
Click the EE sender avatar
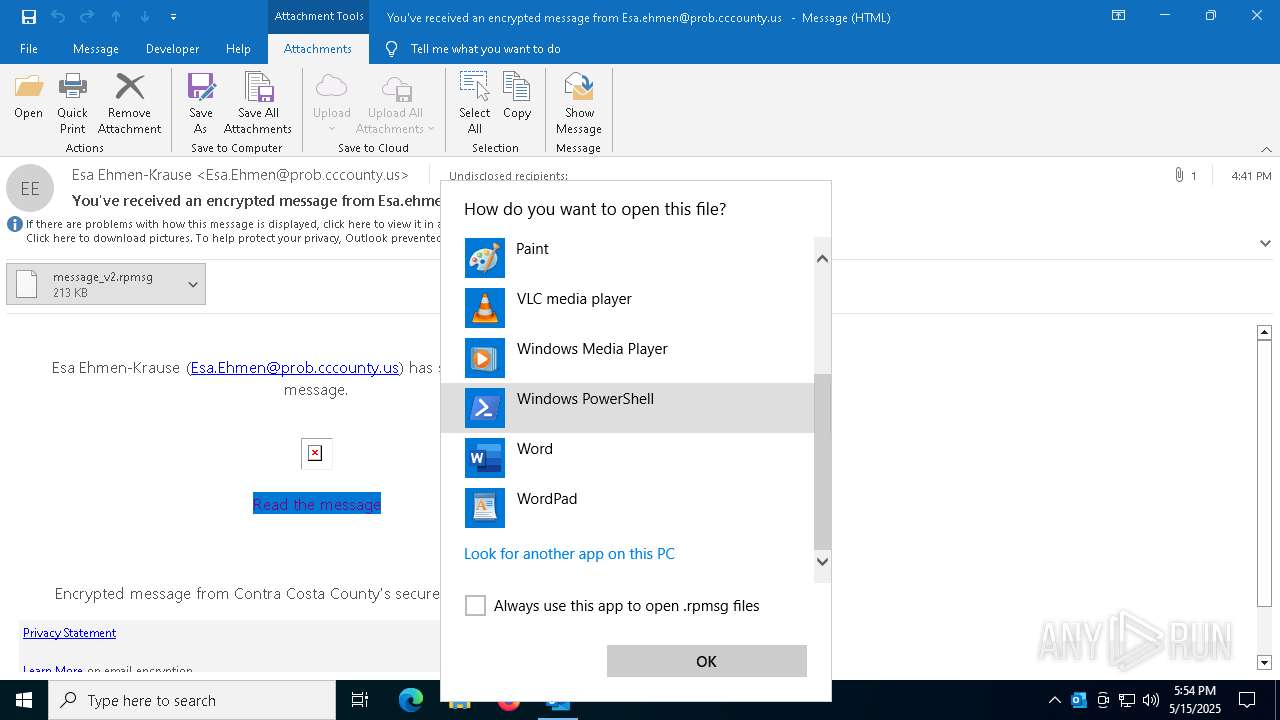point(30,188)
